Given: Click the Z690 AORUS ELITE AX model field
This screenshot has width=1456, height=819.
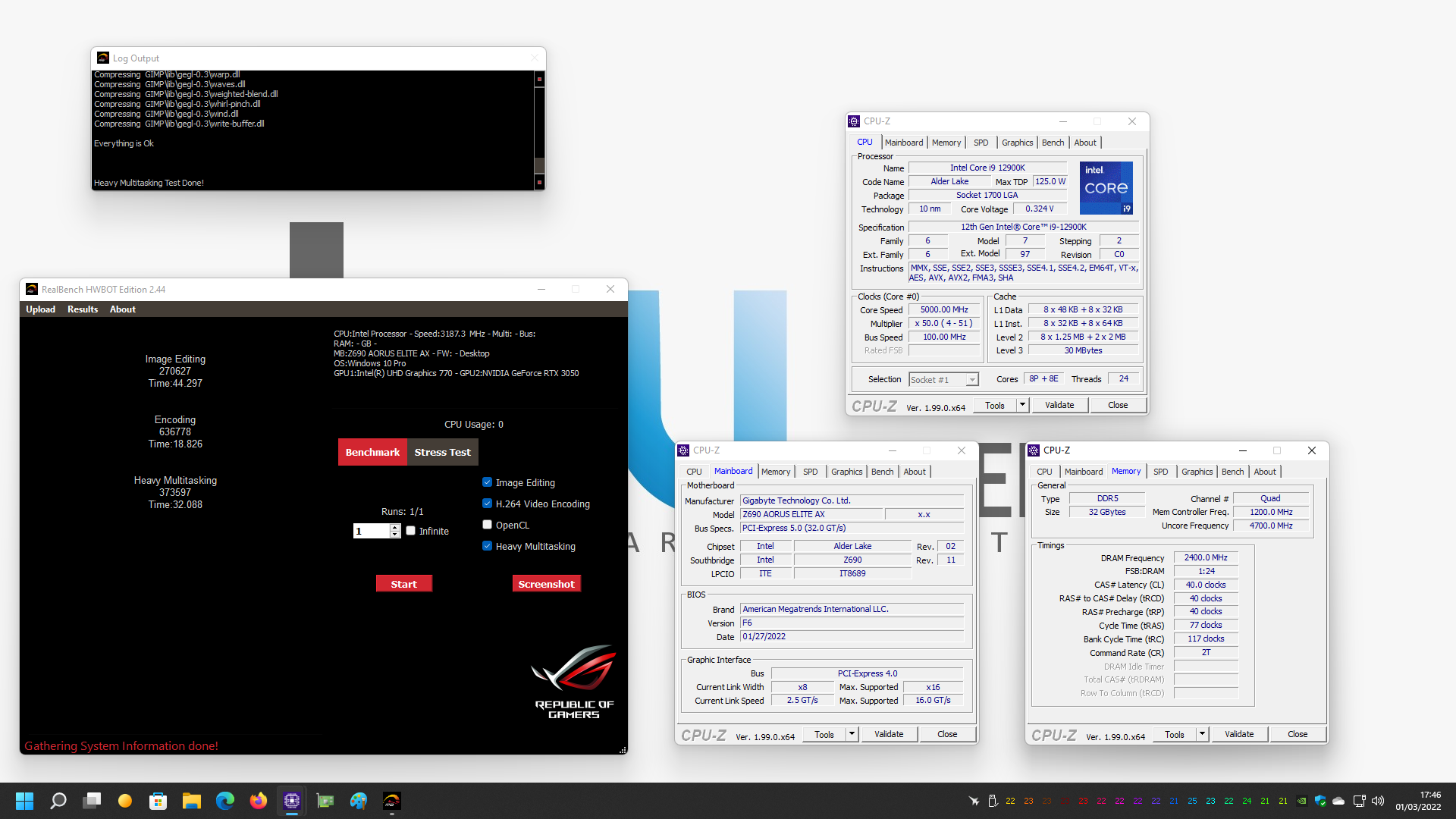Looking at the screenshot, I should 811,514.
